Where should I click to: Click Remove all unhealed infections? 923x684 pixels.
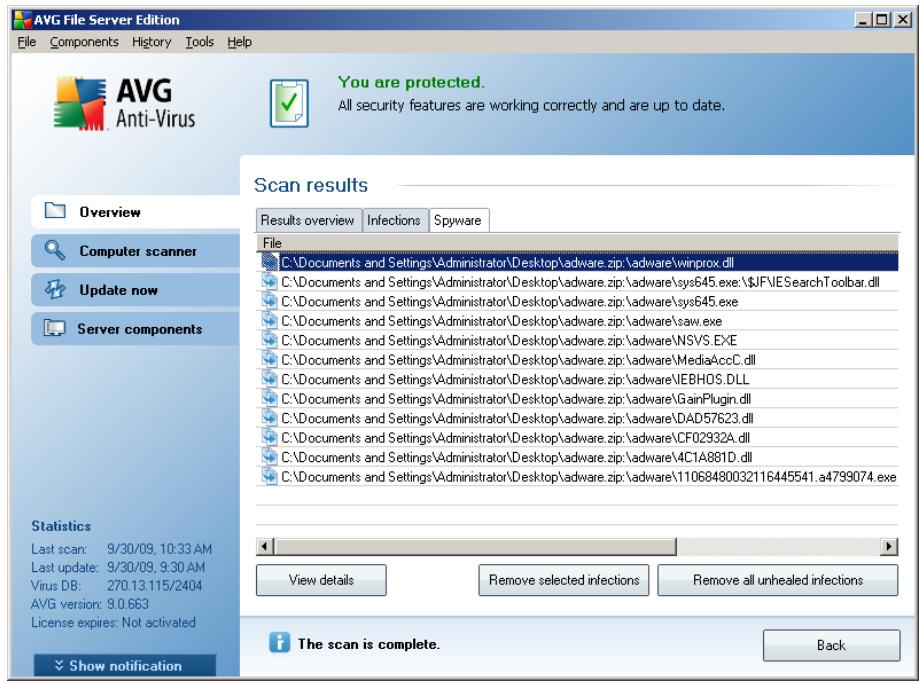(x=778, y=580)
